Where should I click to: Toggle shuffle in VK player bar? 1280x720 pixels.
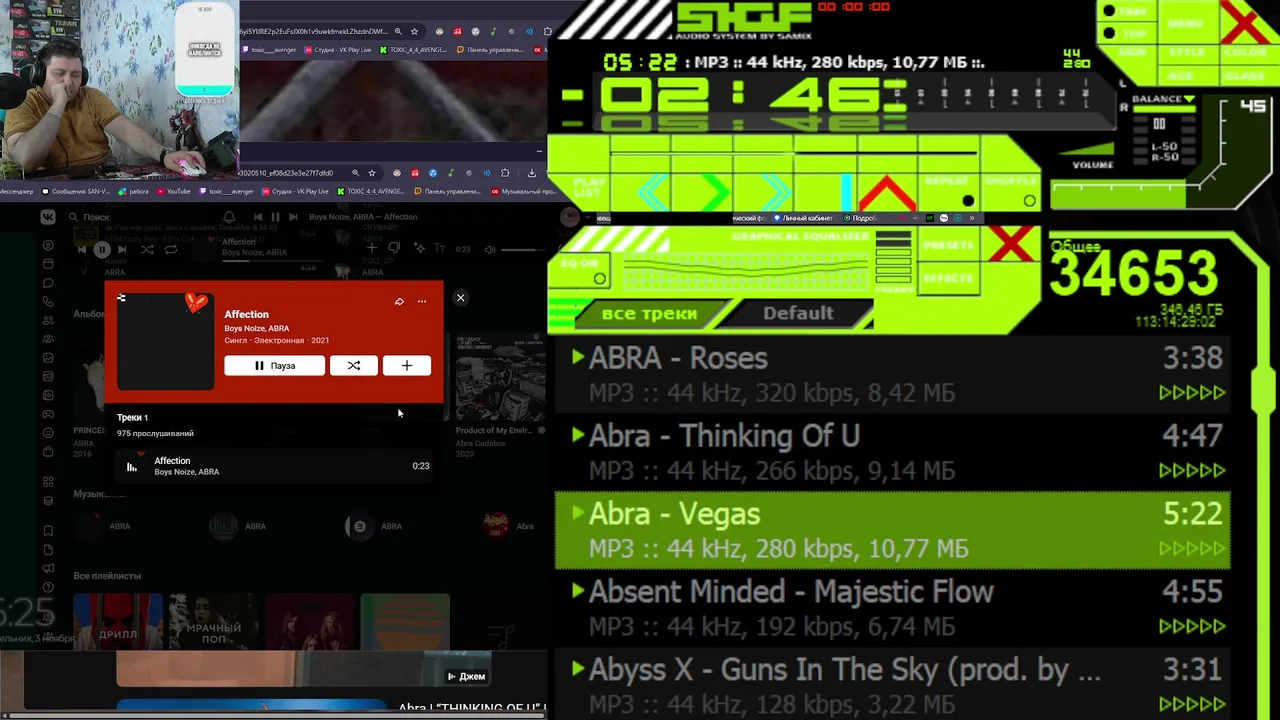[147, 250]
